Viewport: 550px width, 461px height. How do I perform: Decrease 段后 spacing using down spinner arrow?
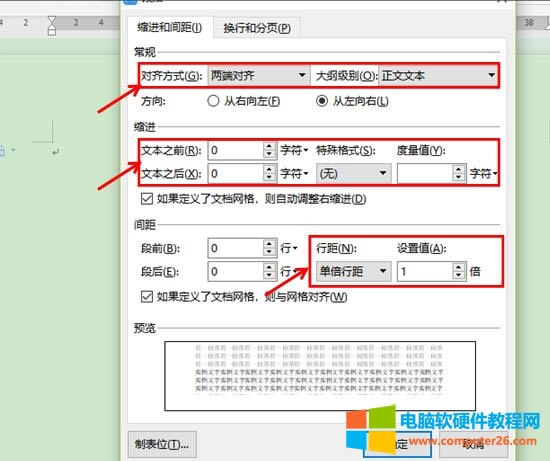coord(269,275)
